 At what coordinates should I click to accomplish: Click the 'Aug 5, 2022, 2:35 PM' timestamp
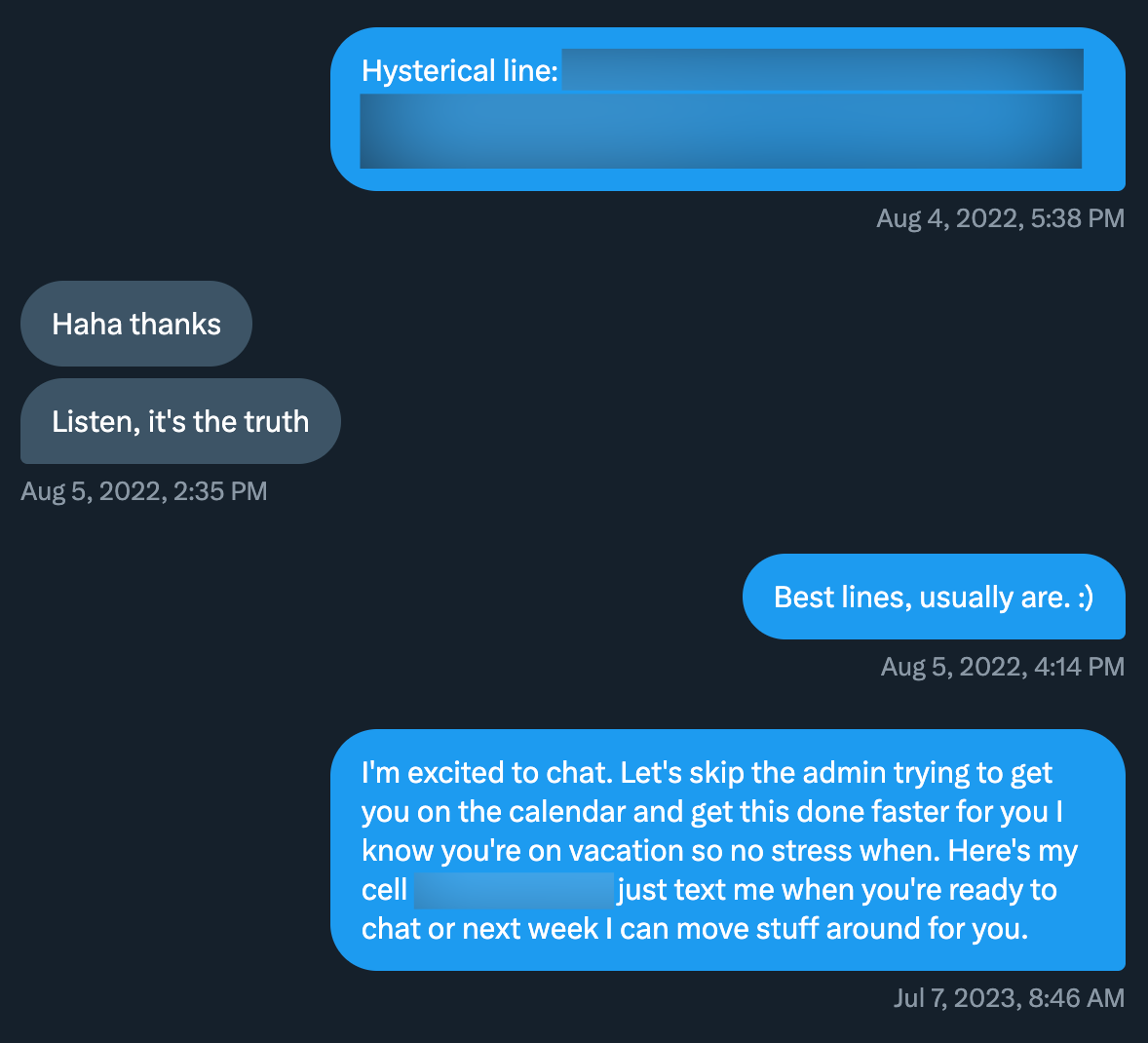pyautogui.click(x=143, y=491)
